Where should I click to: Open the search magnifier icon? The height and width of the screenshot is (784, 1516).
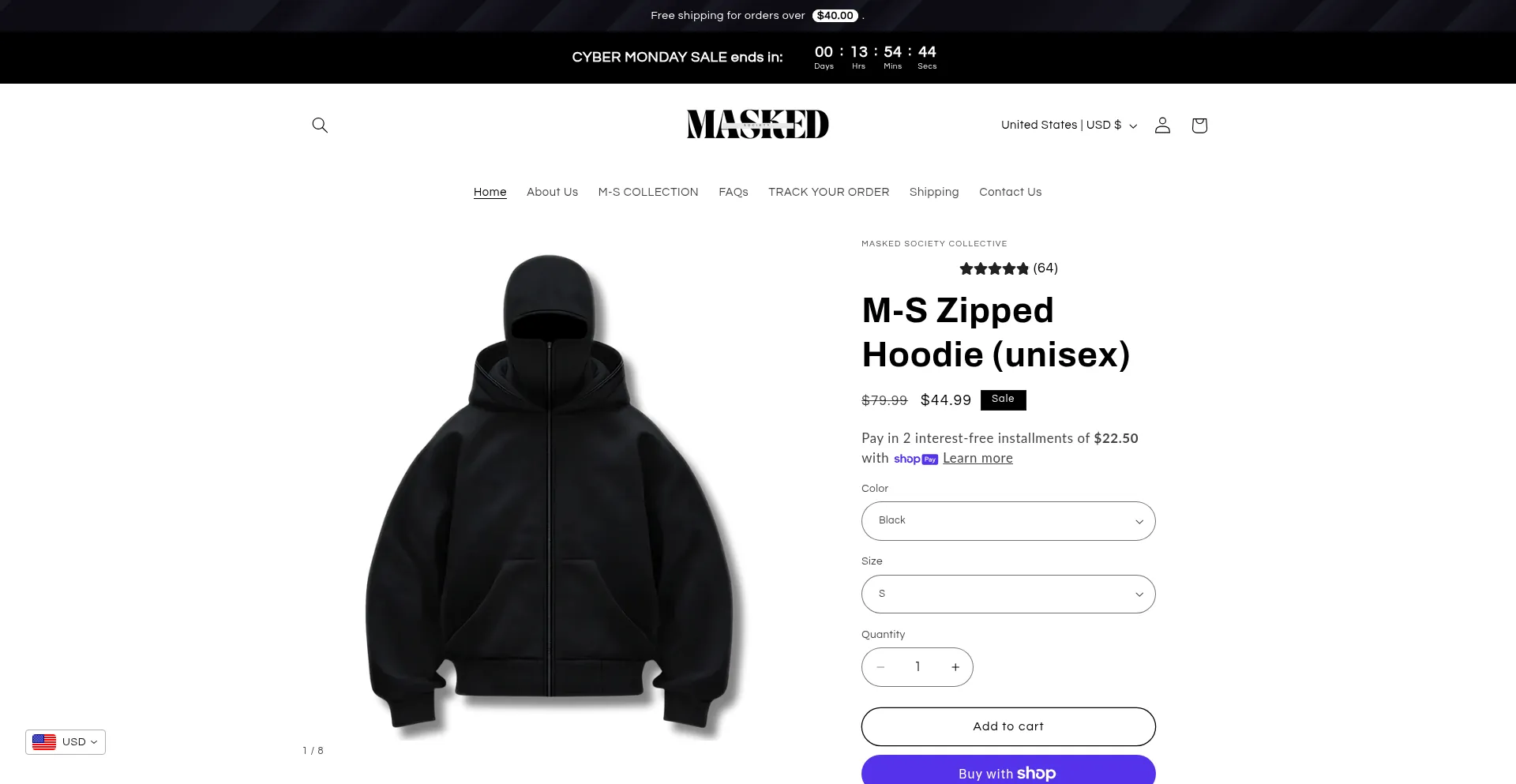(x=320, y=125)
